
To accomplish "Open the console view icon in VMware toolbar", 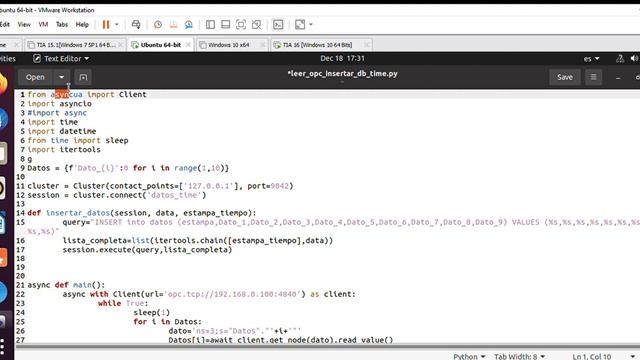I will [278, 24].
